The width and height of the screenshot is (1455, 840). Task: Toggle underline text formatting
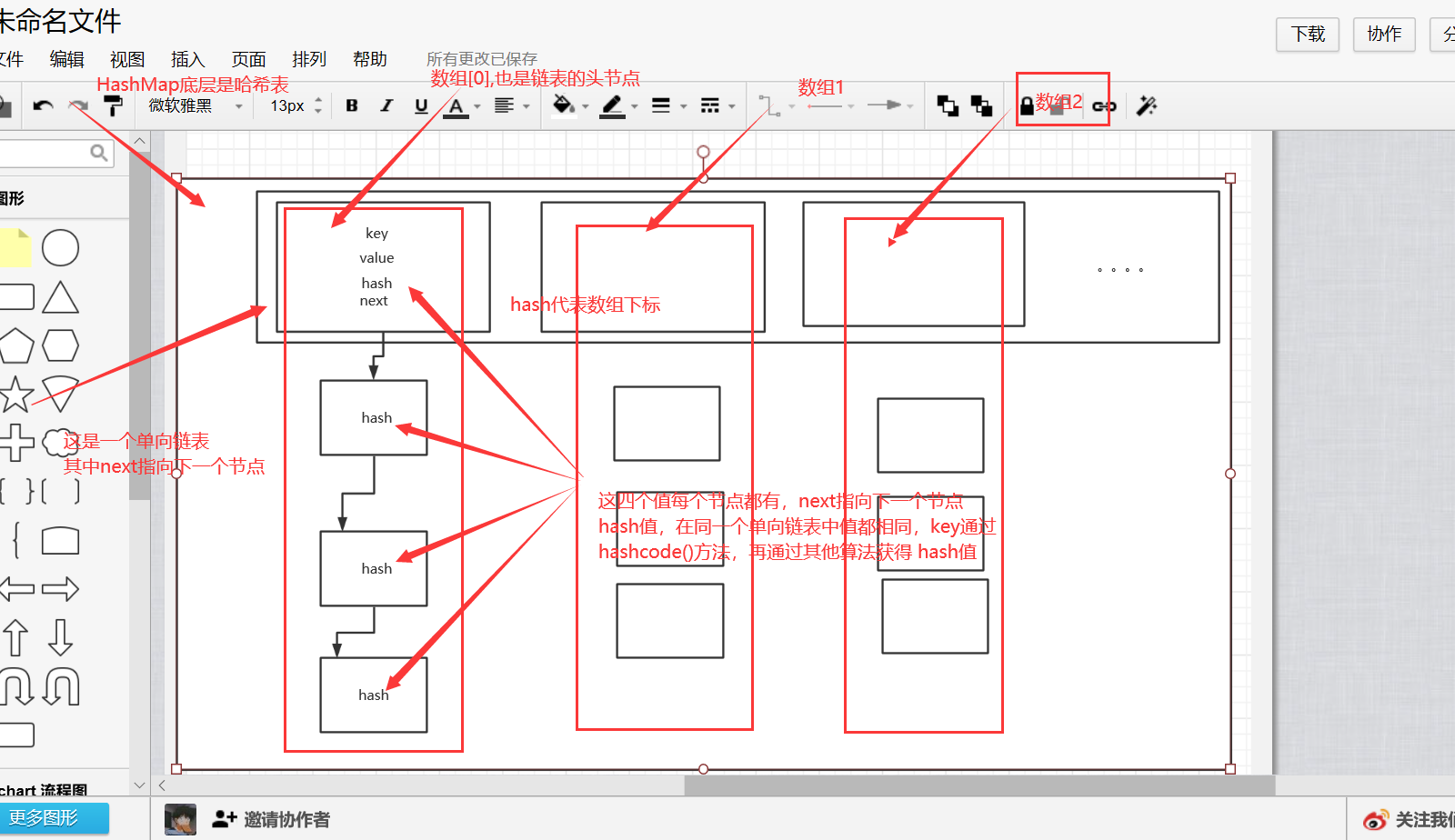coord(421,105)
